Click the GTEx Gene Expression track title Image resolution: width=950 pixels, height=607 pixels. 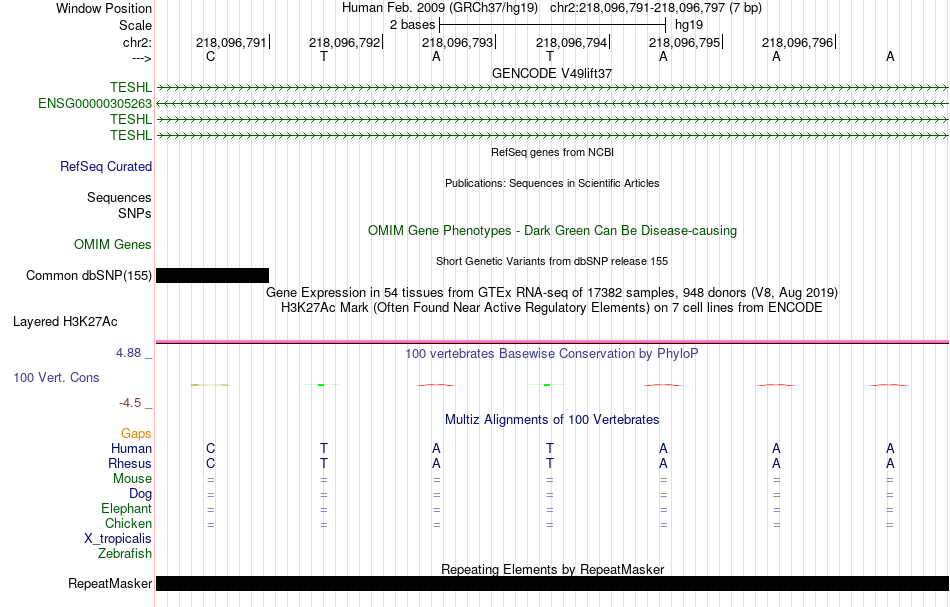pos(552,293)
